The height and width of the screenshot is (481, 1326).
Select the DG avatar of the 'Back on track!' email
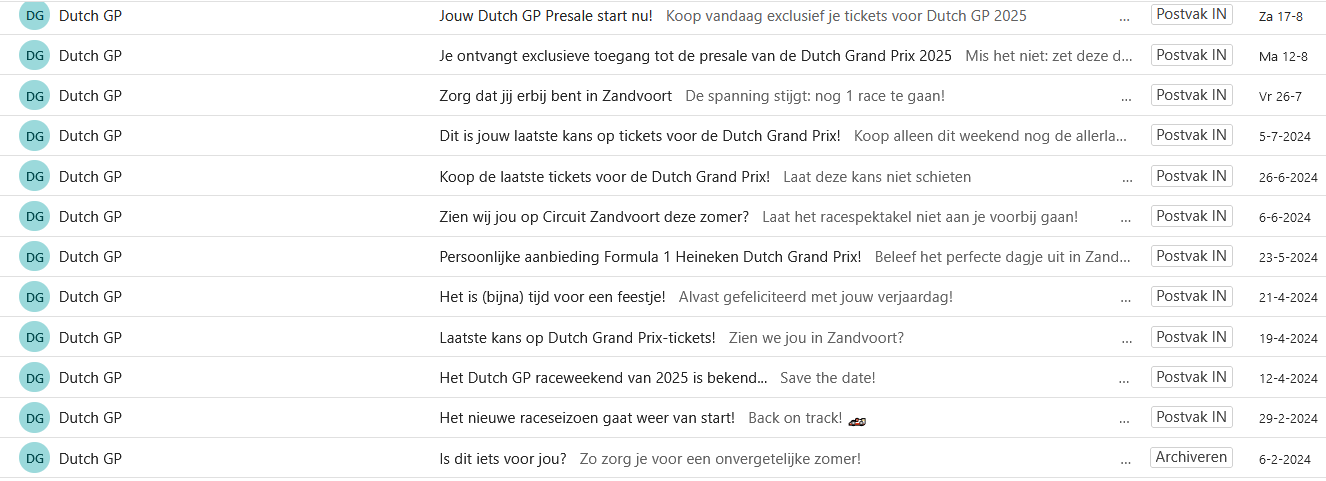click(x=35, y=417)
